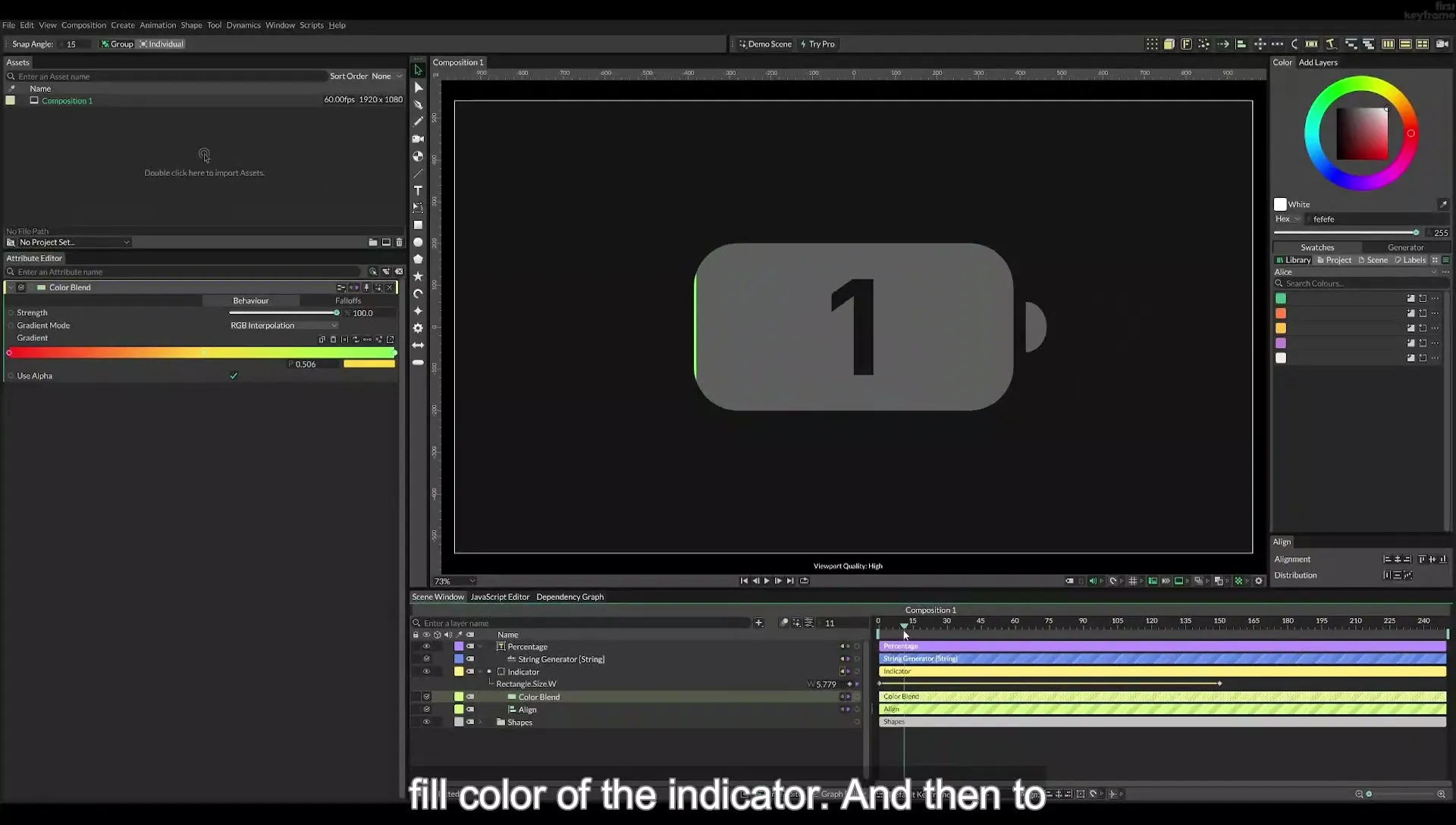This screenshot has height=825, width=1456.
Task: Open the Sort Order None dropdown
Action: [x=387, y=76]
